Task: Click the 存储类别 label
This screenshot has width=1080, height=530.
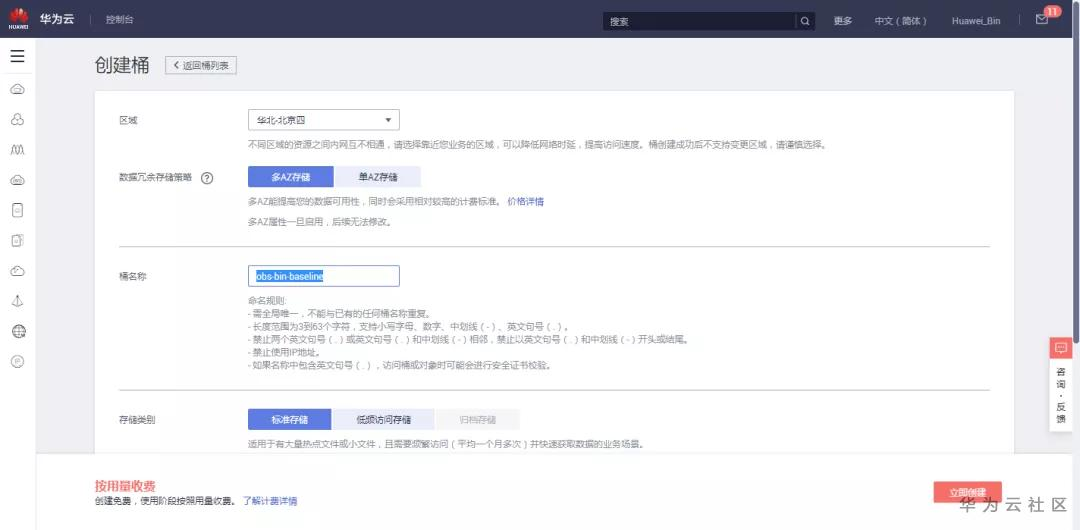Action: point(137,420)
